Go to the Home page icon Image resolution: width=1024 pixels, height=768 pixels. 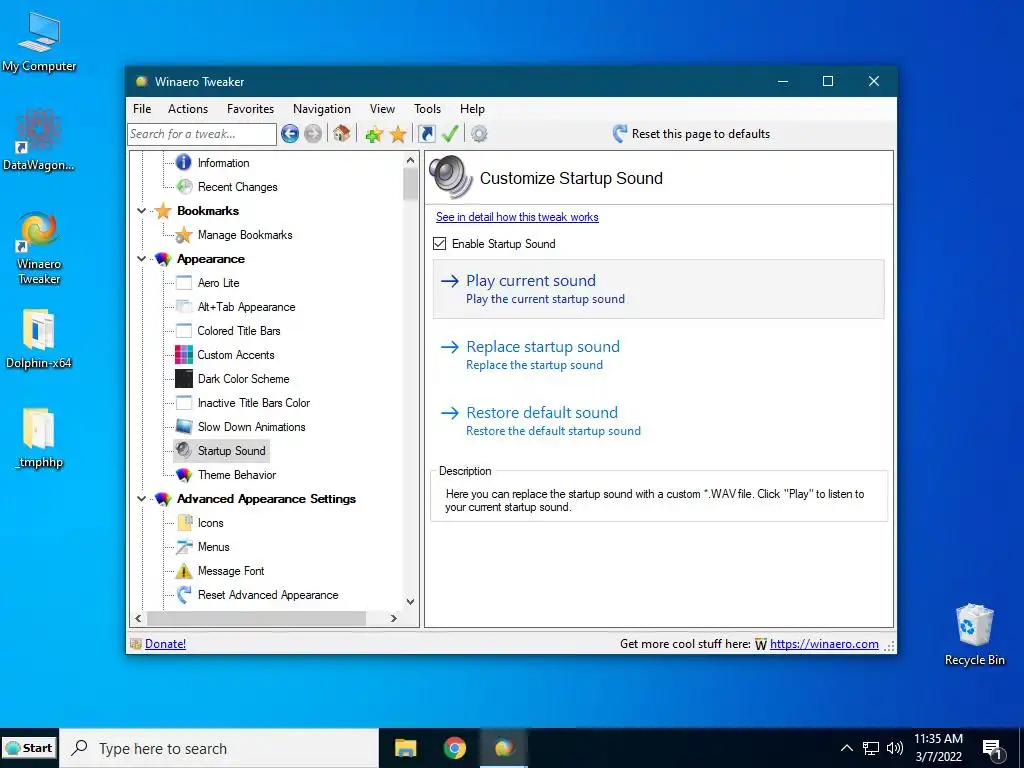tap(342, 134)
